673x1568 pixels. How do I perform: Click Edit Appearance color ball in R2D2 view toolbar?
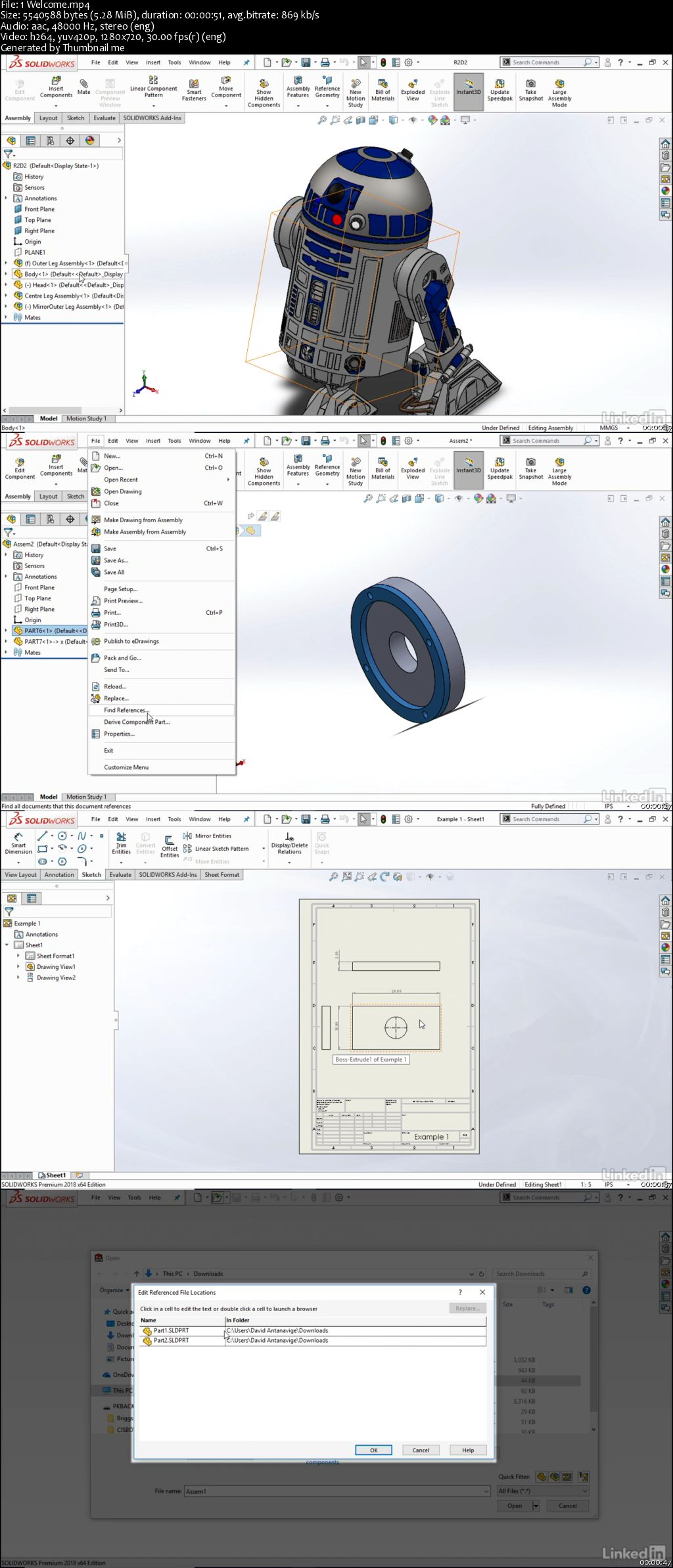[432, 120]
